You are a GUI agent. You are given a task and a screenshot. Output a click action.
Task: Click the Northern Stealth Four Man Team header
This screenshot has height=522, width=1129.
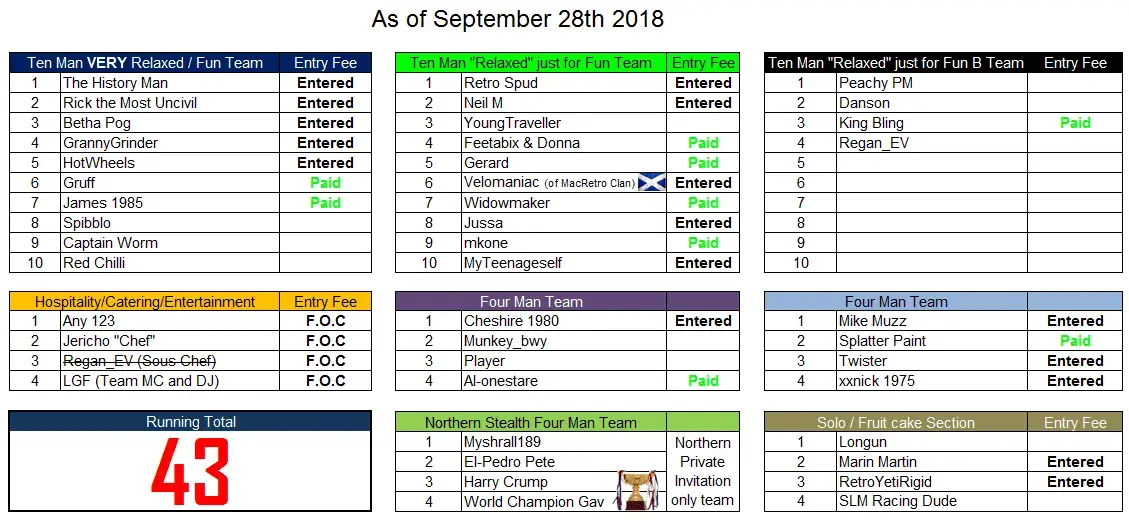(x=531, y=423)
